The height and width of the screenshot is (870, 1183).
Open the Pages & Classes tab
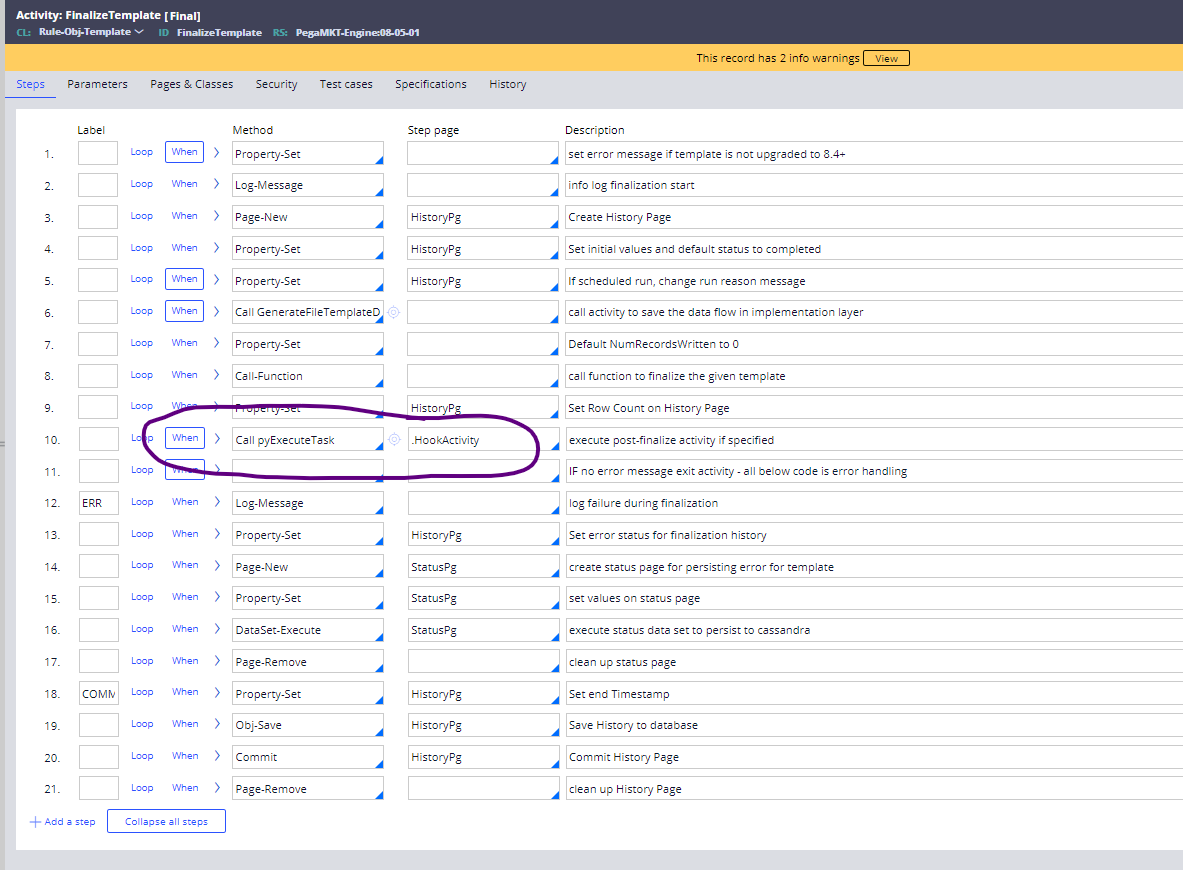191,84
